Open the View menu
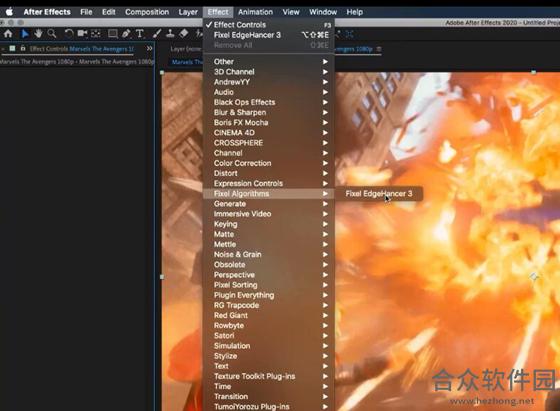Image resolution: width=560 pixels, height=411 pixels. coord(291,12)
